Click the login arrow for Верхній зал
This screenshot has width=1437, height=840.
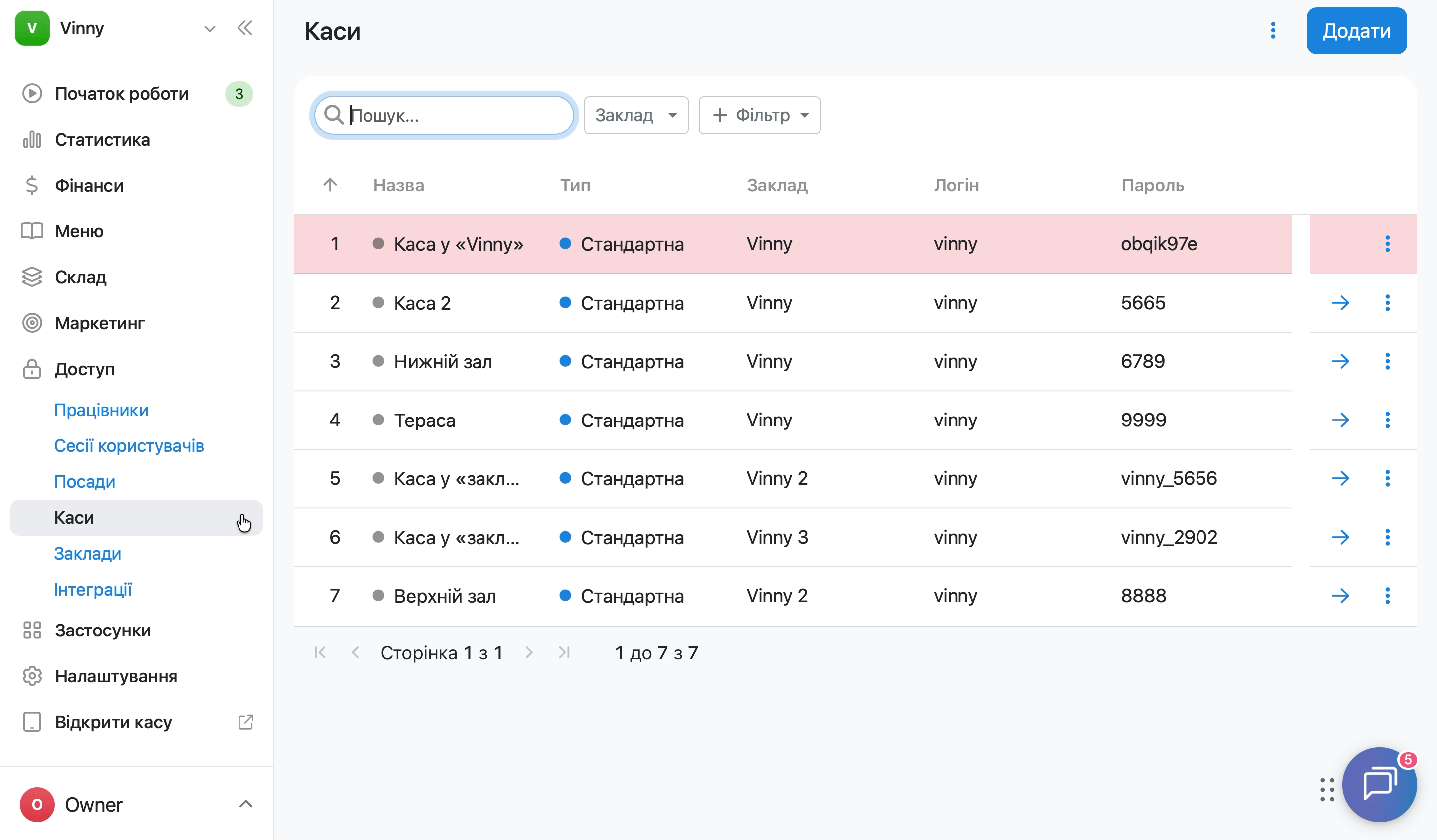point(1340,596)
